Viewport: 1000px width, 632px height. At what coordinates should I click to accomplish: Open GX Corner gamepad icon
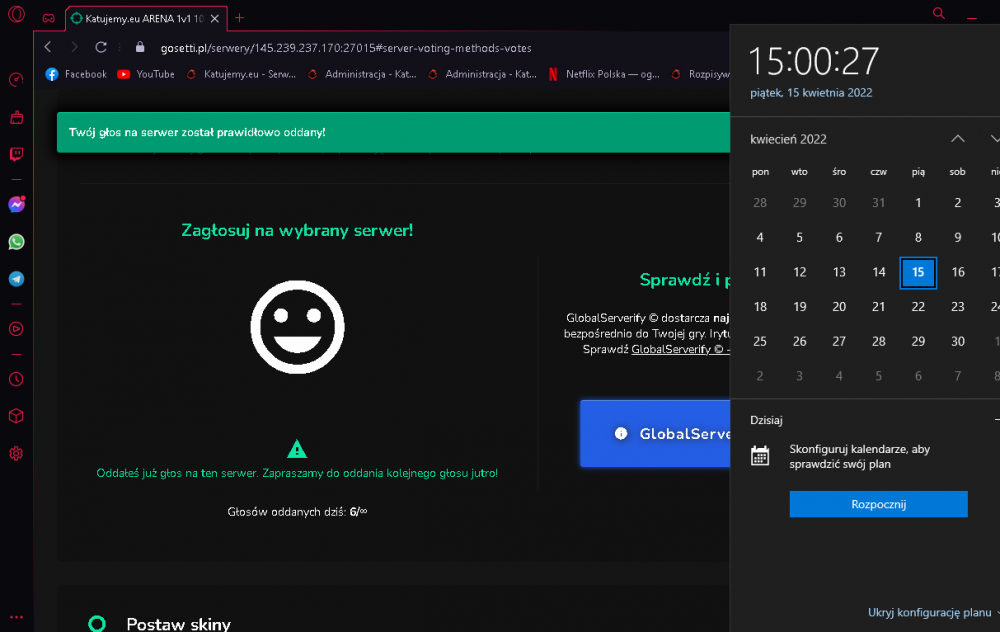[x=48, y=18]
